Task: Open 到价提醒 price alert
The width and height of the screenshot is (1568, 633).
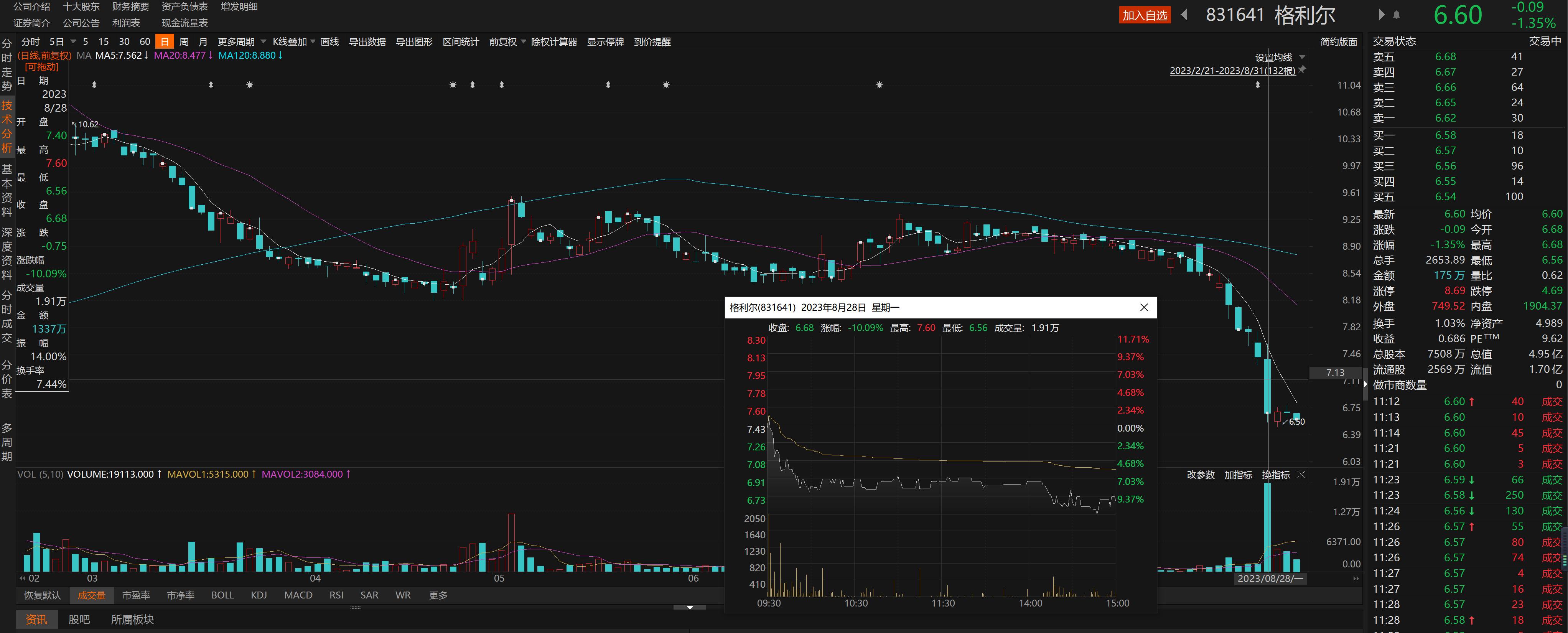Action: [652, 41]
